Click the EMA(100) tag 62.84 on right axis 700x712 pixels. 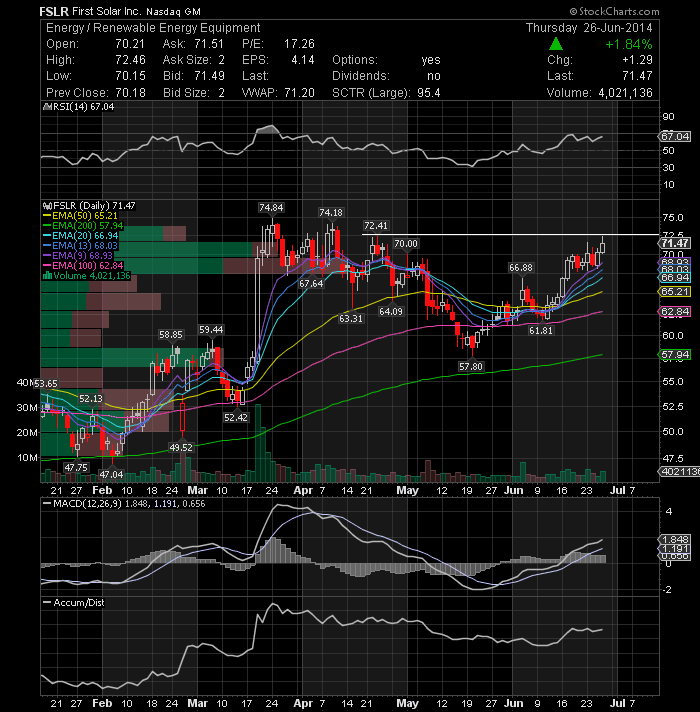tap(675, 312)
